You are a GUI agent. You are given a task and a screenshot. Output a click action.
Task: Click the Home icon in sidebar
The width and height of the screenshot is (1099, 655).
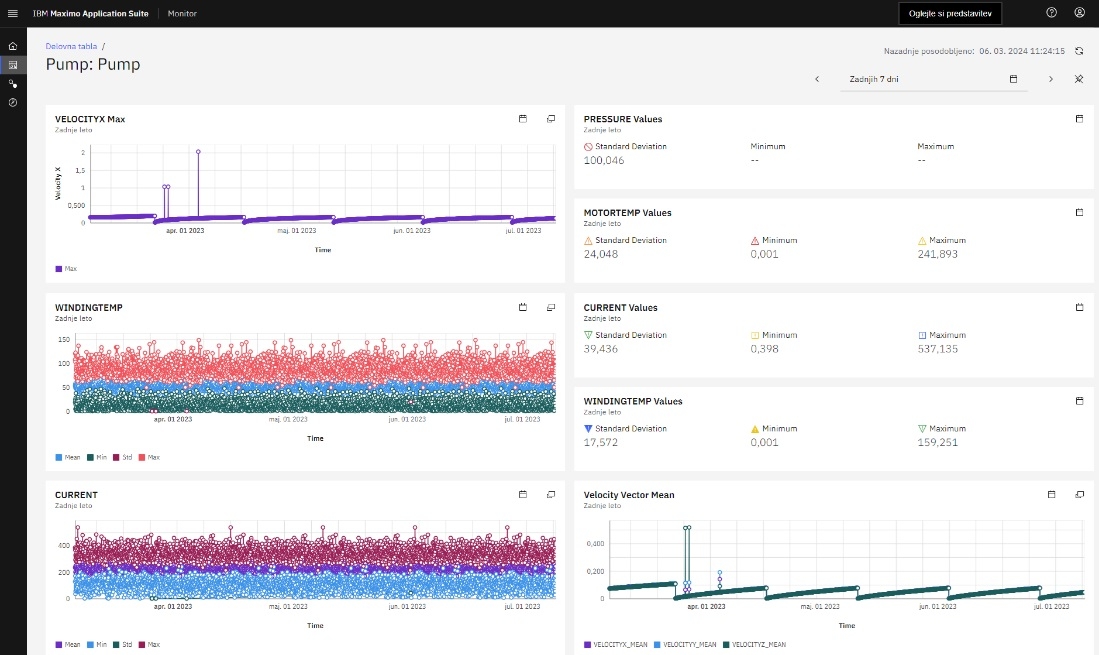tap(13, 46)
